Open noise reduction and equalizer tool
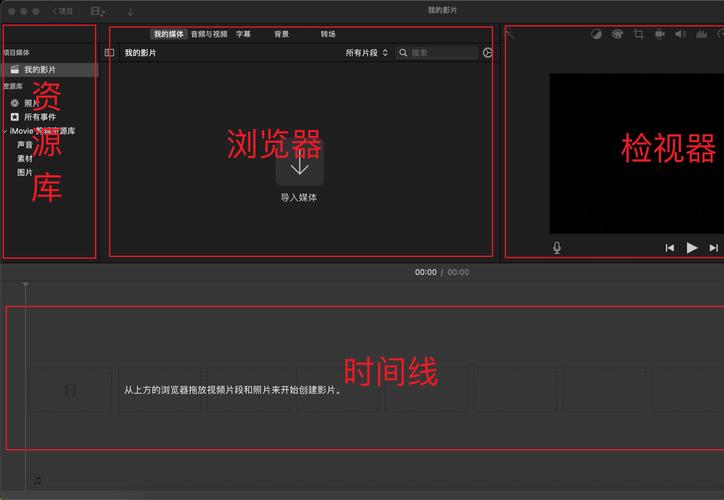724x500 pixels. 701,34
